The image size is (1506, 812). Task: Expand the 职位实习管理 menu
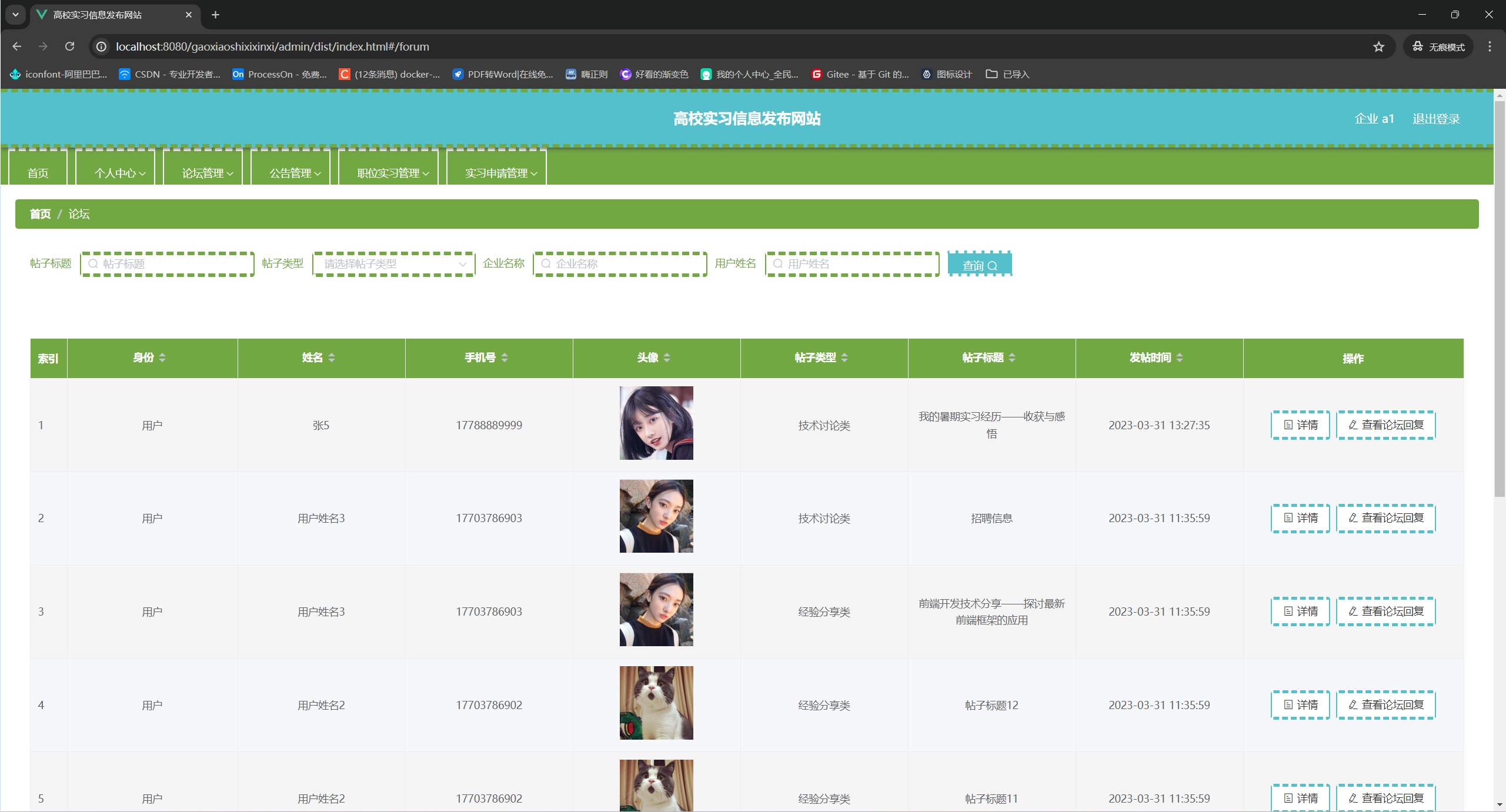(x=392, y=173)
